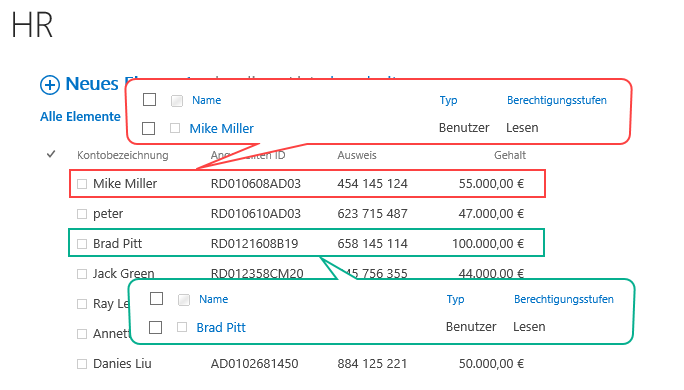The width and height of the screenshot is (684, 390).
Task: Click the salary 47.000,00 €
Action: click(491, 214)
